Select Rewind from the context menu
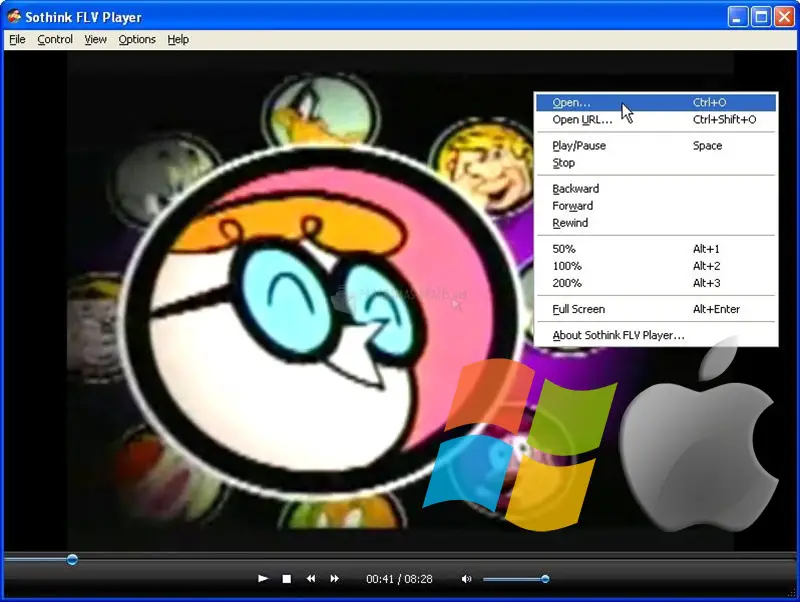 pyautogui.click(x=570, y=223)
